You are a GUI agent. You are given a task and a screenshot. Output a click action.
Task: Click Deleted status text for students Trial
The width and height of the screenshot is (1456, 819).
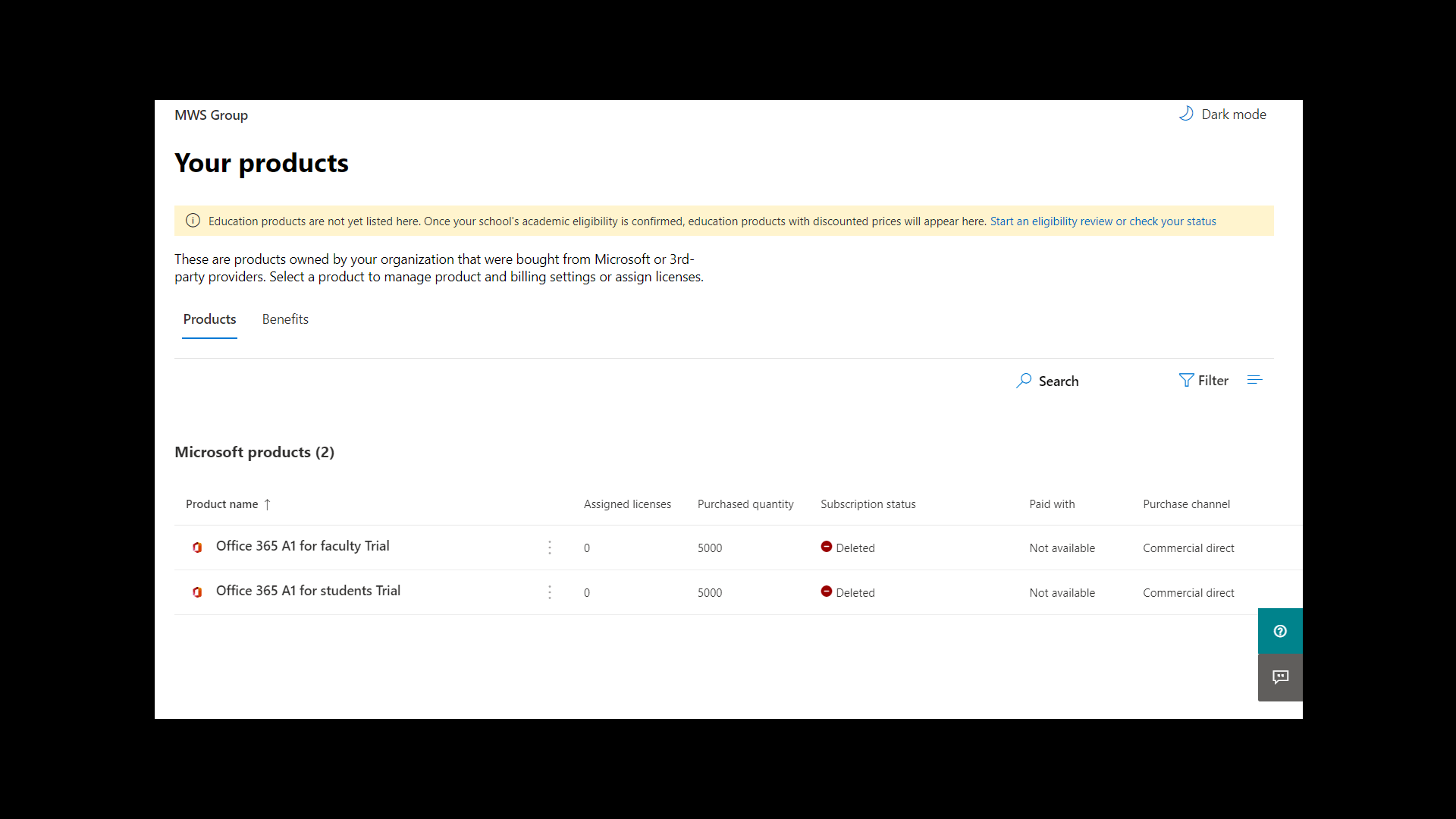click(855, 593)
